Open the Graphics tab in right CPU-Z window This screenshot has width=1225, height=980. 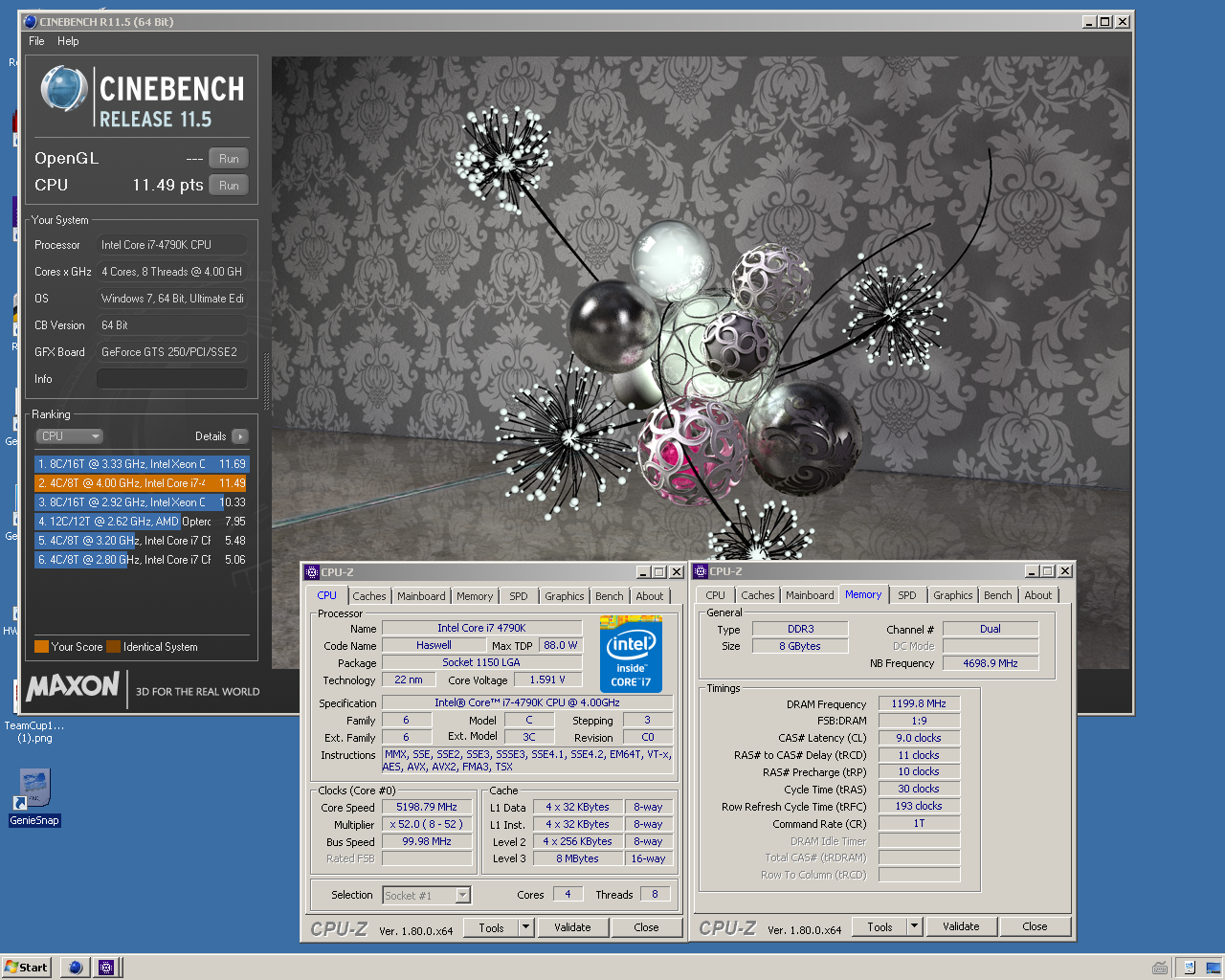pos(953,595)
